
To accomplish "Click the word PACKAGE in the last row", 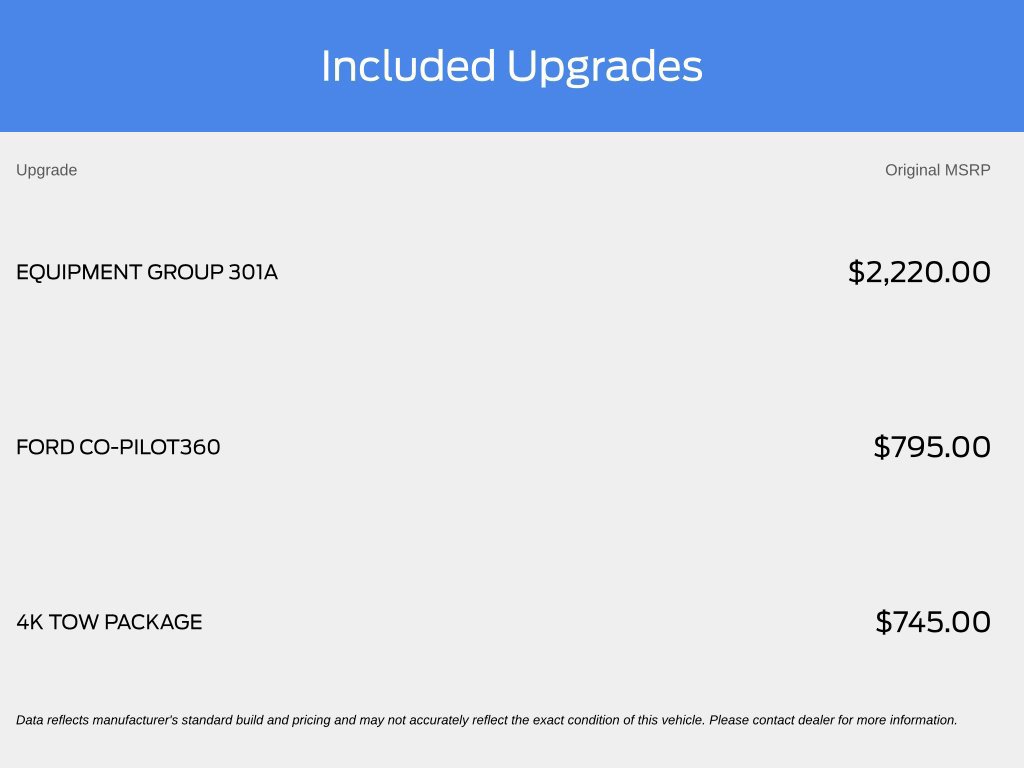I will (153, 622).
